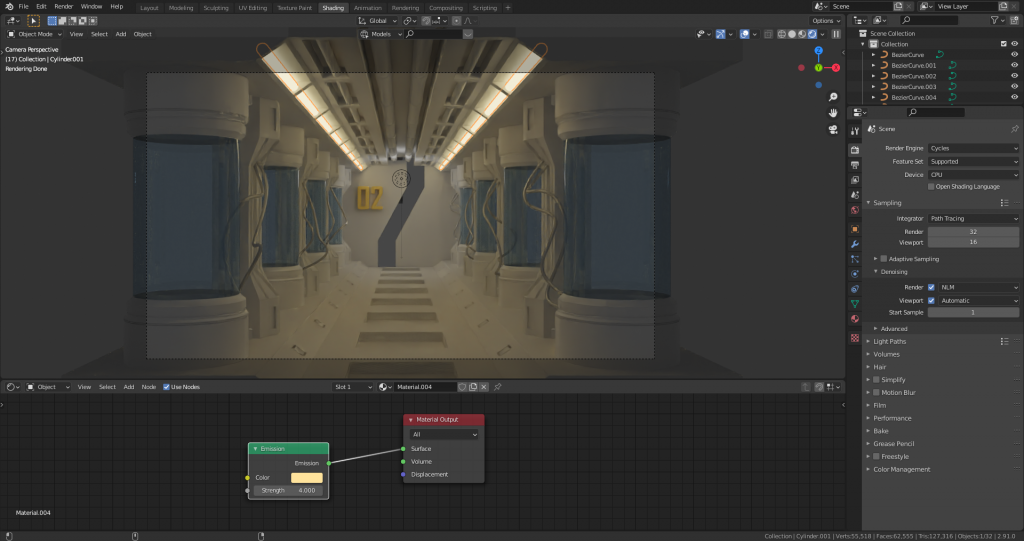1024x541 pixels.
Task: Pause viewport rendering with pause icon
Action: point(836,34)
